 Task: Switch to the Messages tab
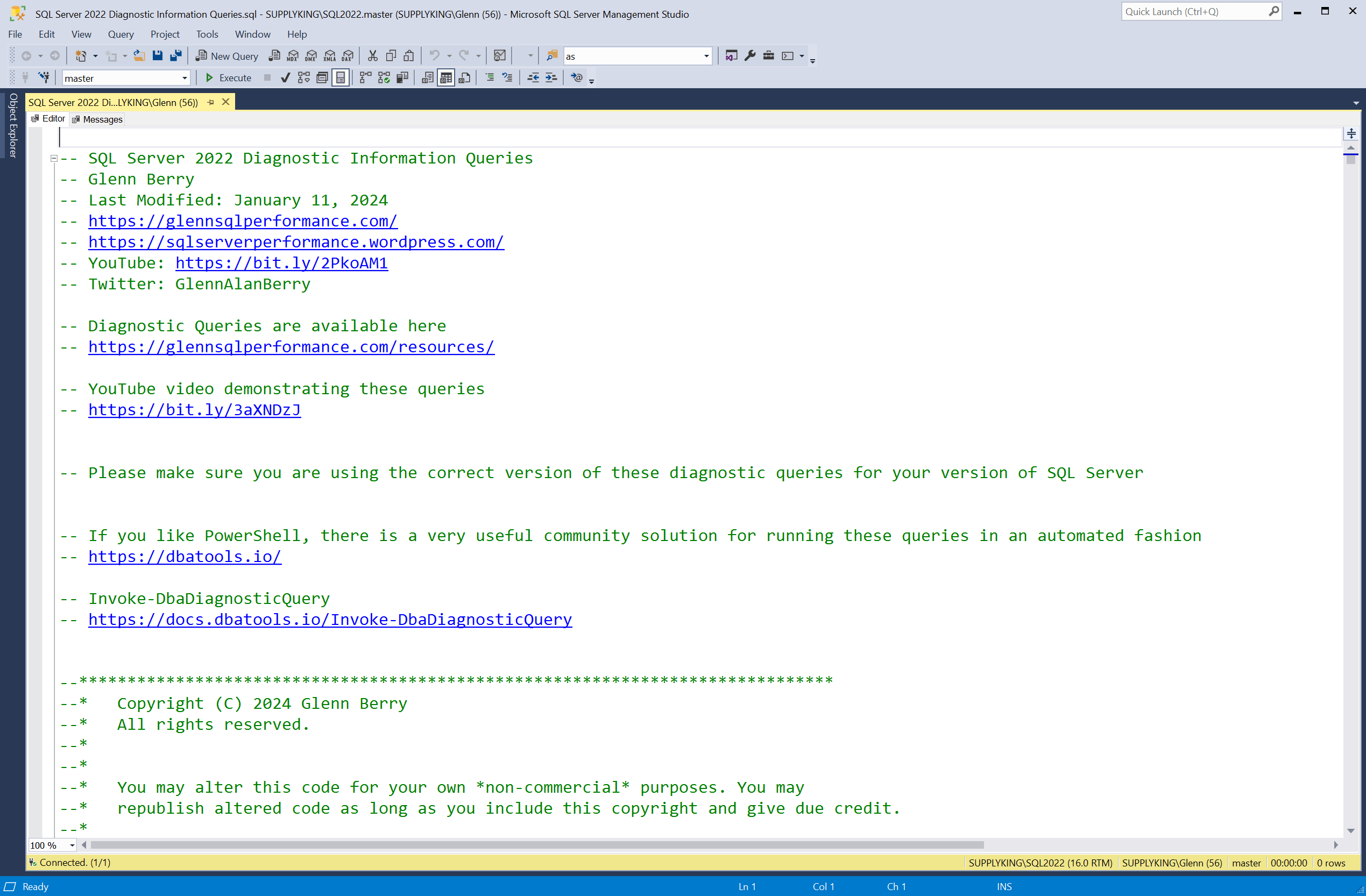(x=97, y=119)
